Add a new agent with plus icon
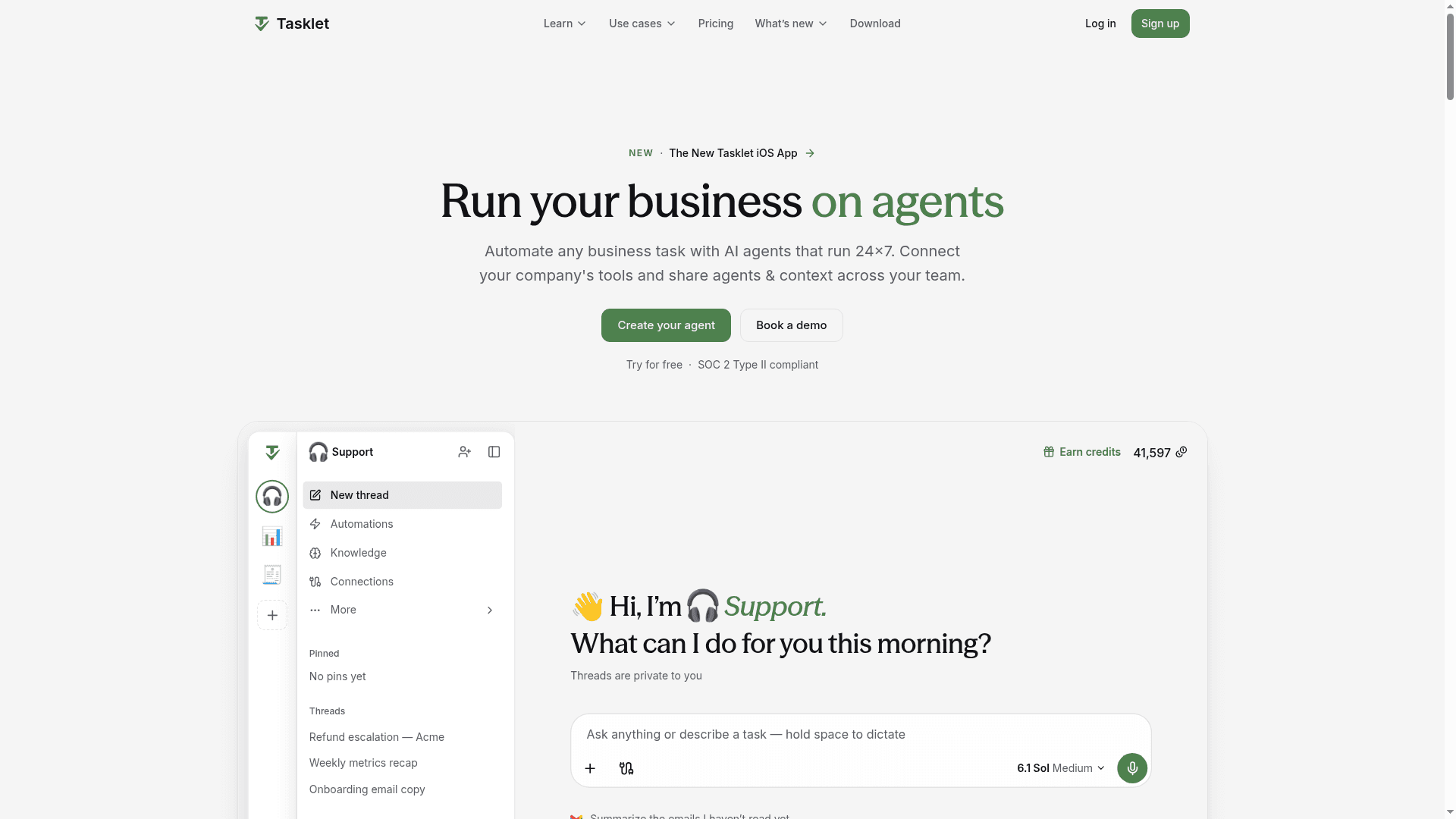The width and height of the screenshot is (1456, 819). pyautogui.click(x=272, y=615)
